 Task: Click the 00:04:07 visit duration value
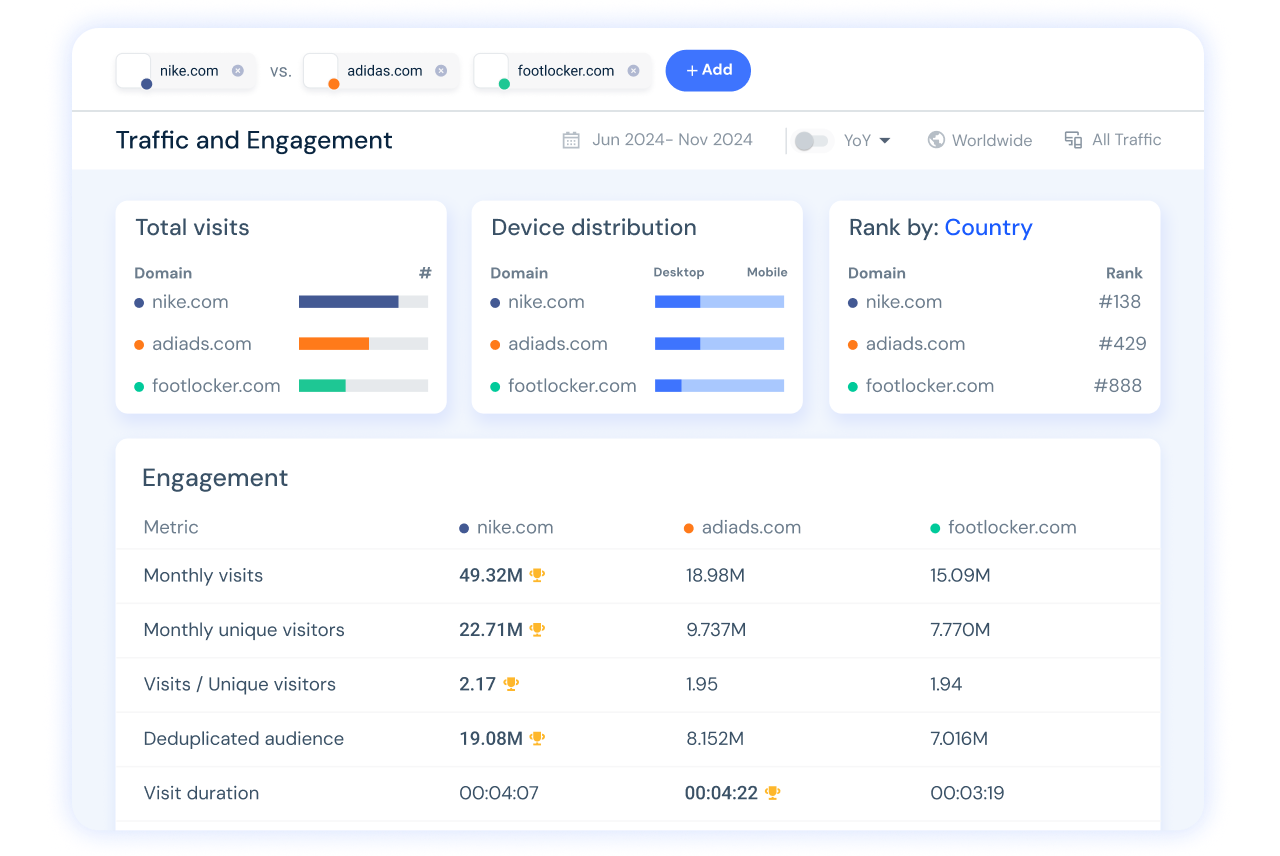coord(499,793)
